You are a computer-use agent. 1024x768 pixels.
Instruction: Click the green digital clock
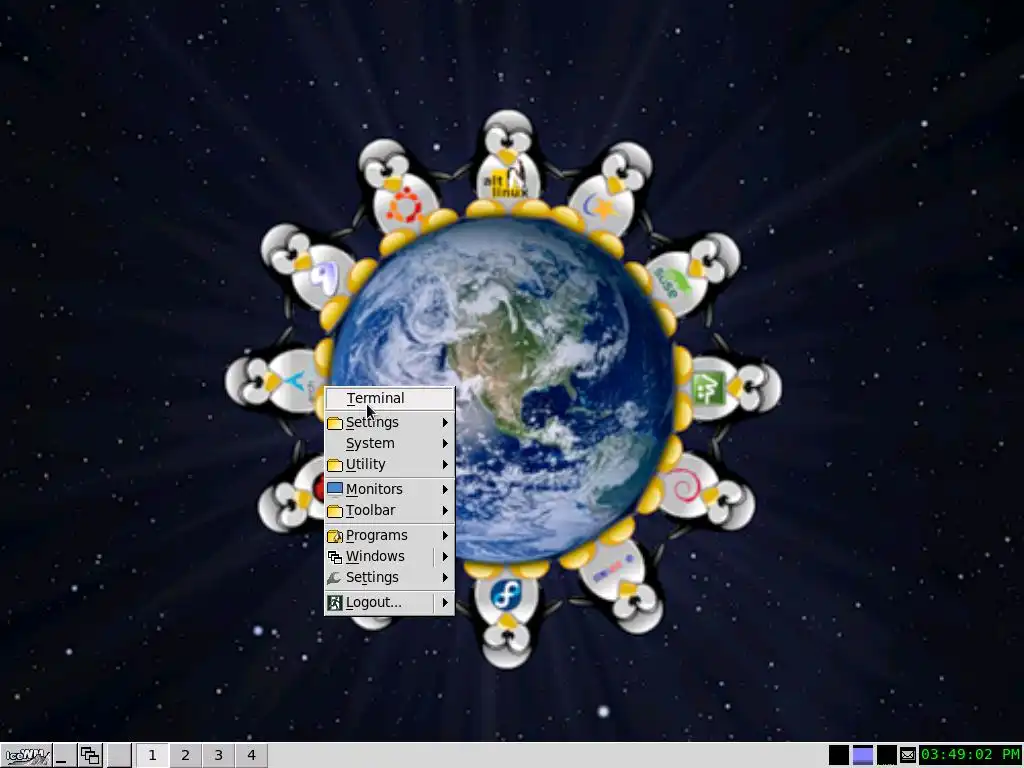[x=970, y=755]
